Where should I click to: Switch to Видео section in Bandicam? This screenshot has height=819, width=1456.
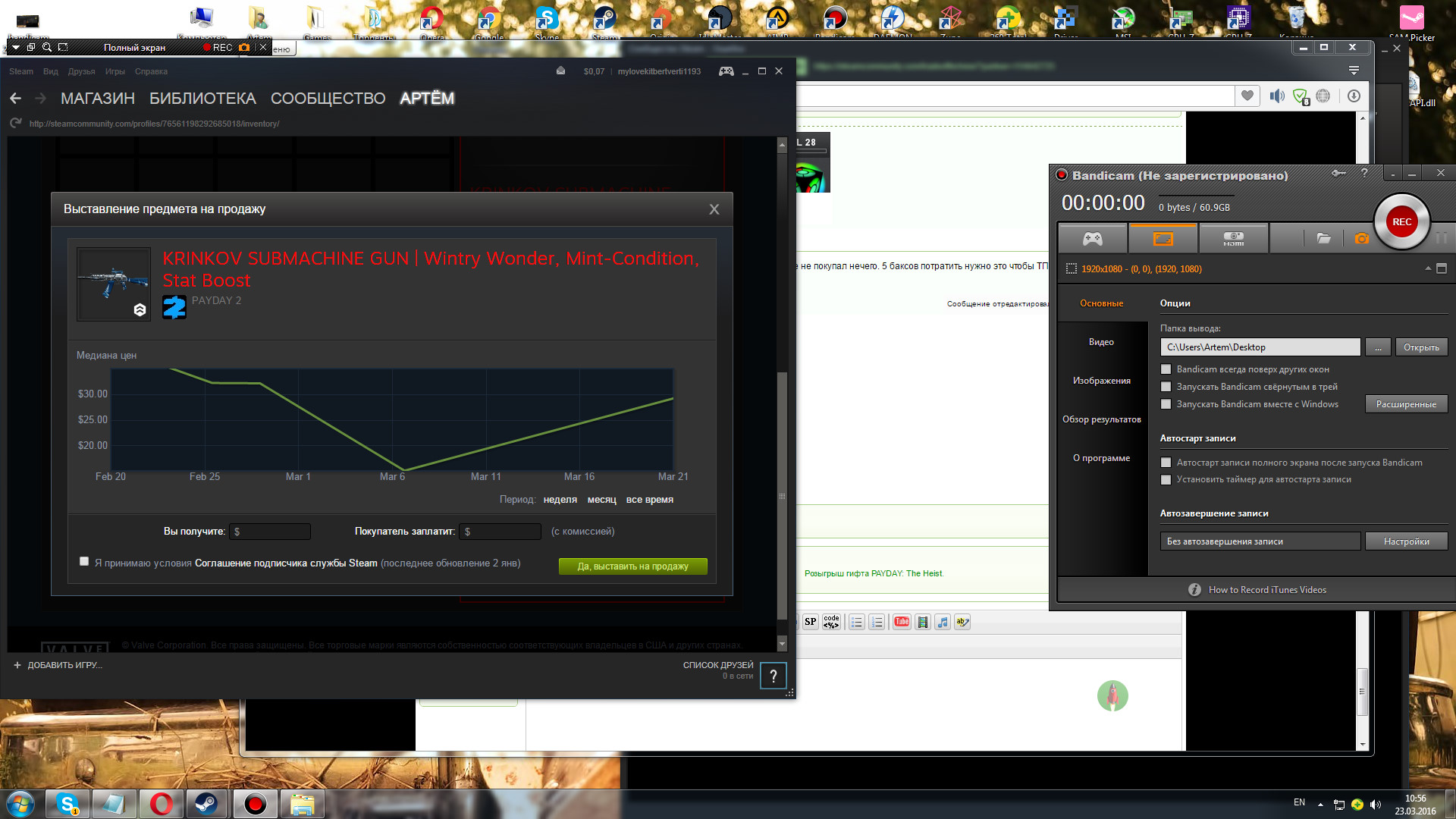[1101, 342]
